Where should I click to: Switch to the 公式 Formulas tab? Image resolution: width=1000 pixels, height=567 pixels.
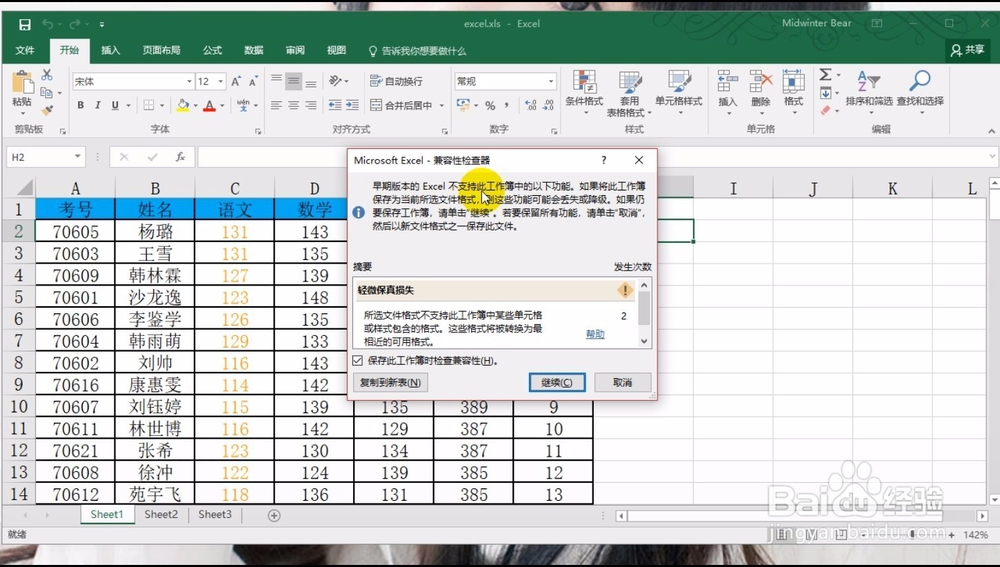coord(212,50)
